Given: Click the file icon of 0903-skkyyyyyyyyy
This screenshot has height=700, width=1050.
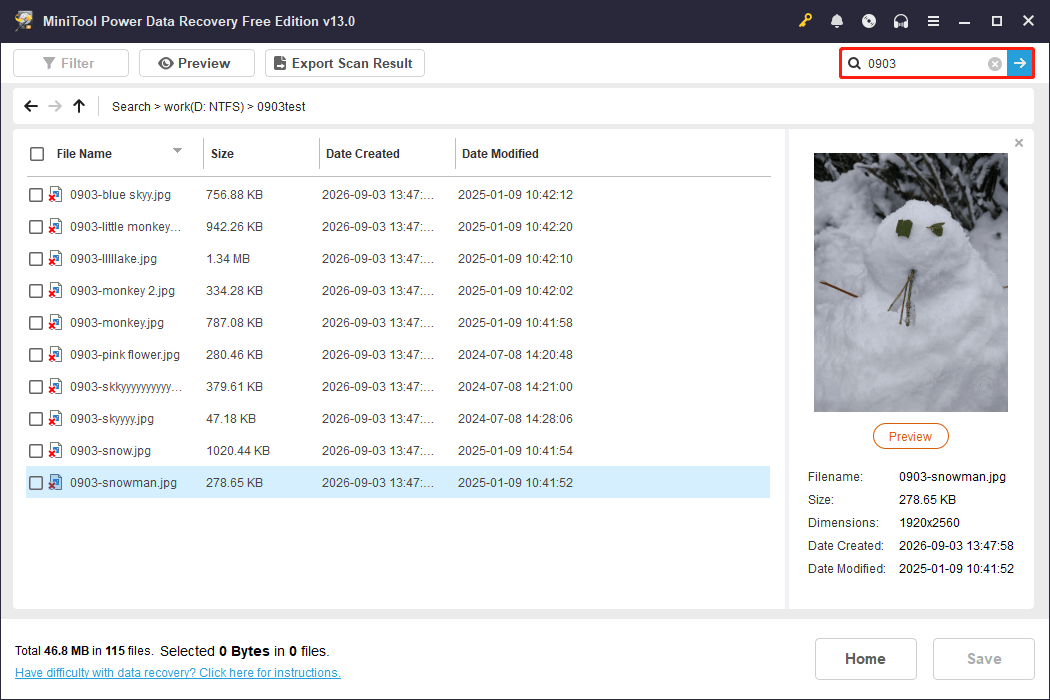Looking at the screenshot, I should 55,387.
